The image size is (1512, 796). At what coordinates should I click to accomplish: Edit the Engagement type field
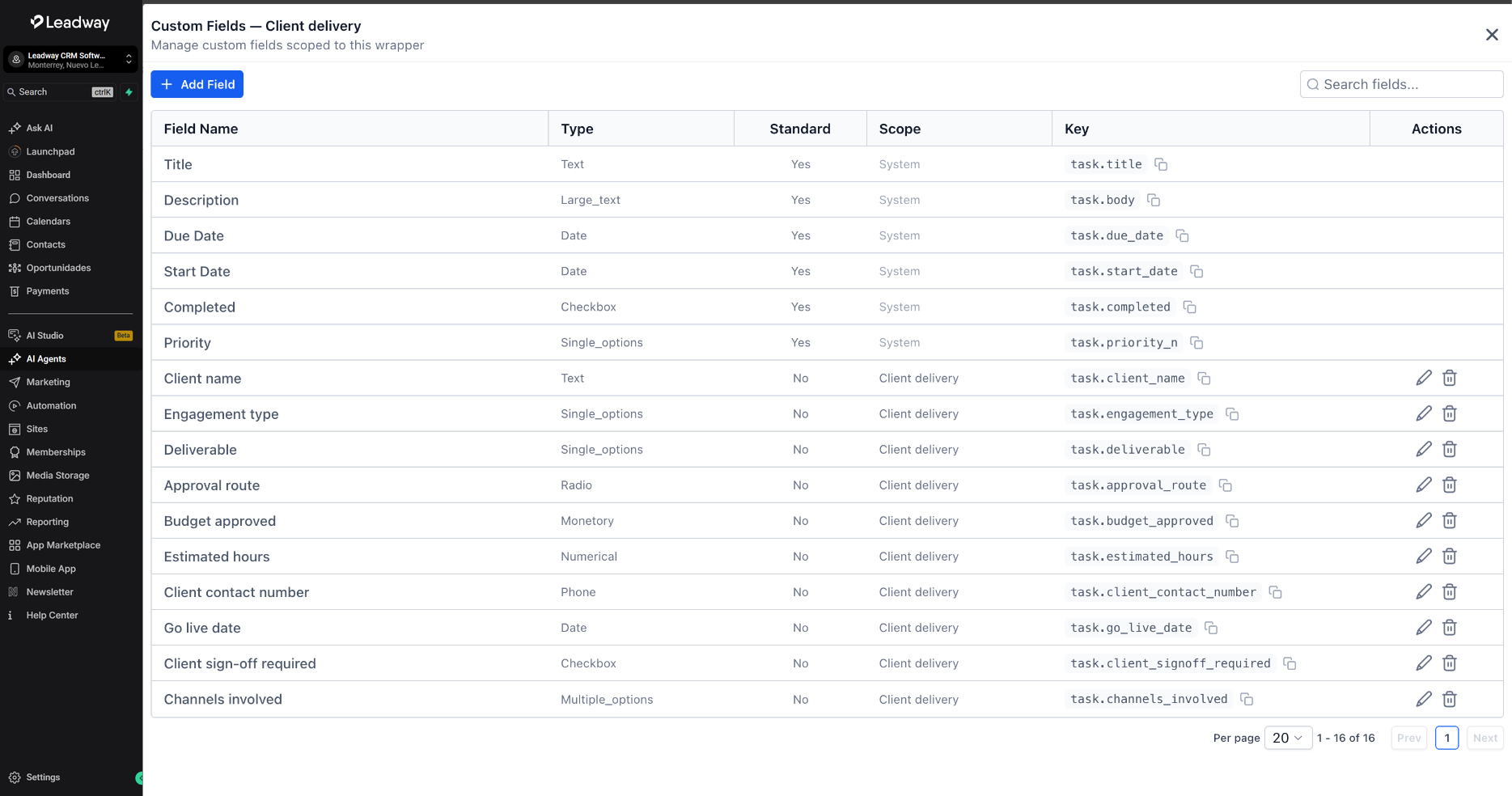tap(1424, 413)
